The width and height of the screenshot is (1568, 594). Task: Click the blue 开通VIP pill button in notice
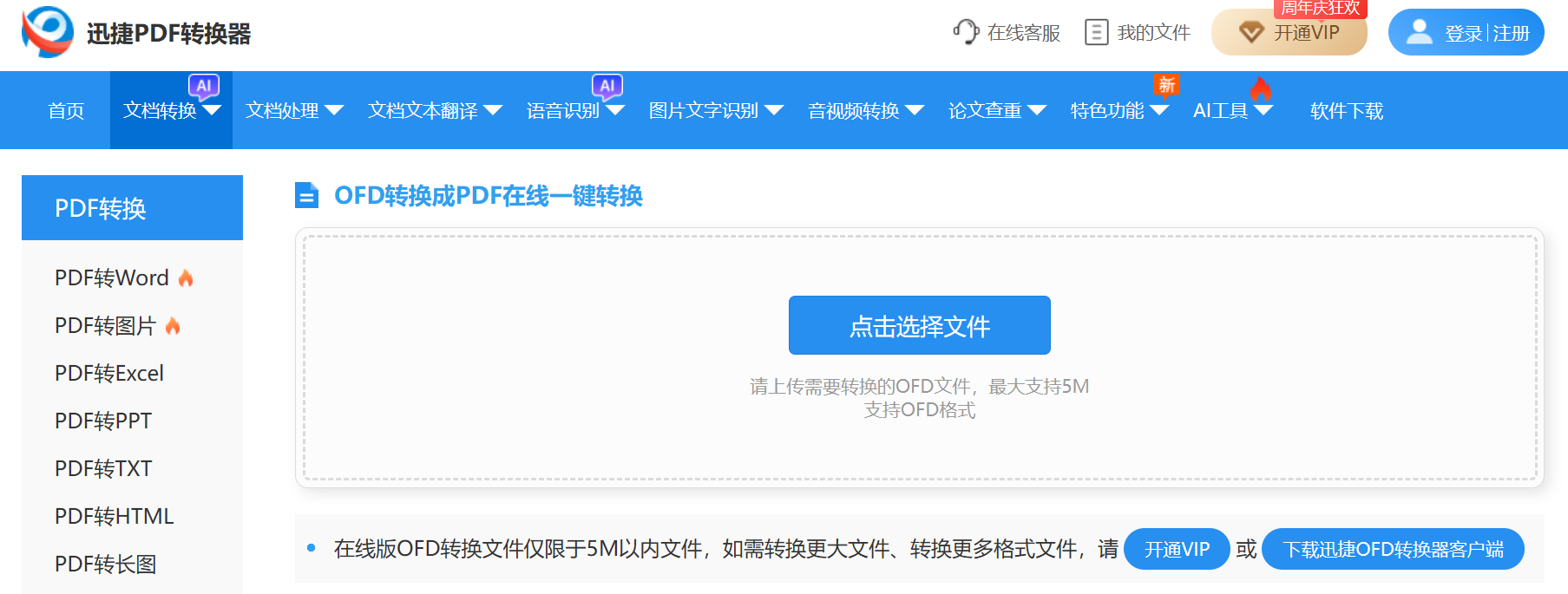1177,549
